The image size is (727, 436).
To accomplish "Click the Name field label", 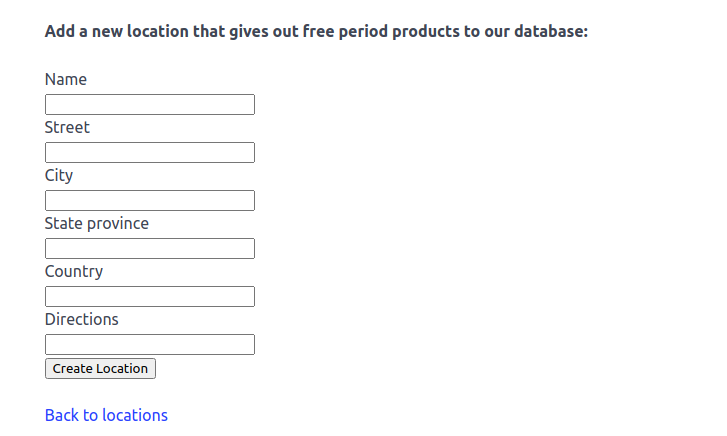I will [66, 79].
